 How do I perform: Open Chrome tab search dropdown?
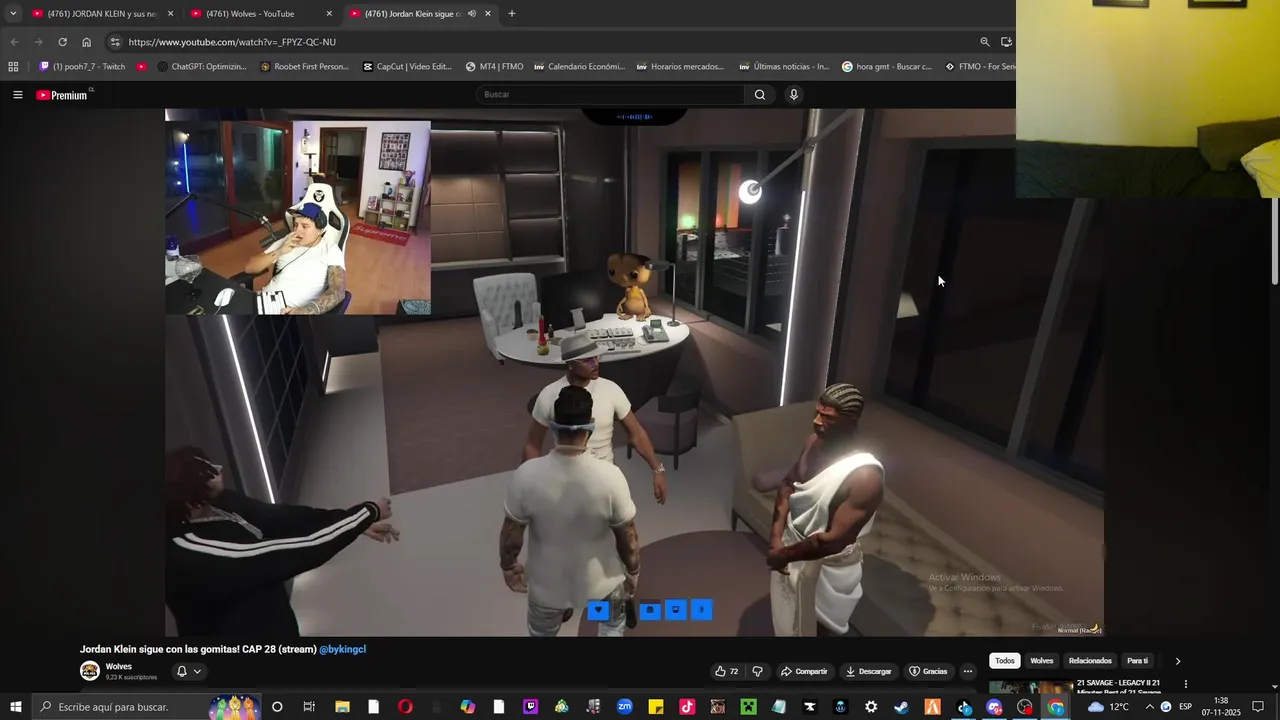[13, 14]
